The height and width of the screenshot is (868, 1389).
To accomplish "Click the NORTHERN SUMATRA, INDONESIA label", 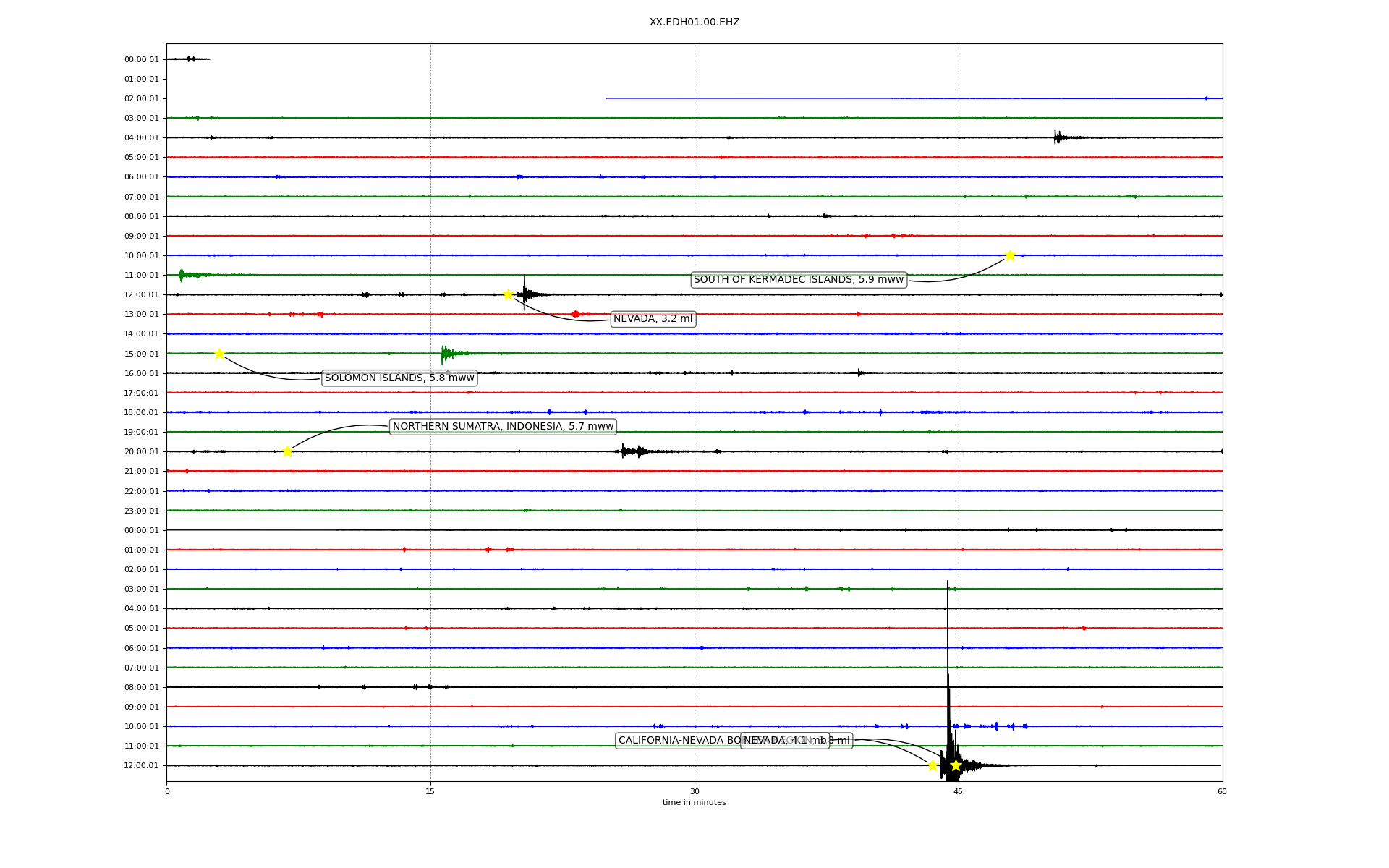I will coord(503,427).
